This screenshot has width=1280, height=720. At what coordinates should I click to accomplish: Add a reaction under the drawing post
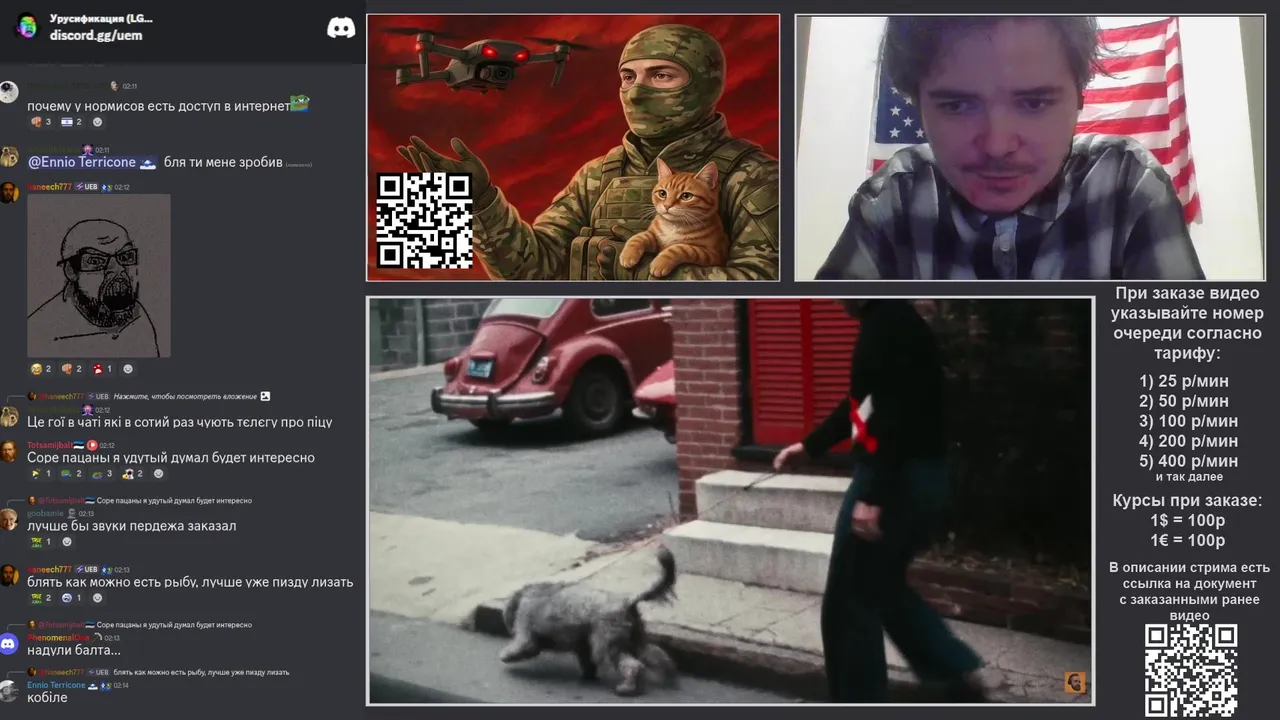coord(128,369)
